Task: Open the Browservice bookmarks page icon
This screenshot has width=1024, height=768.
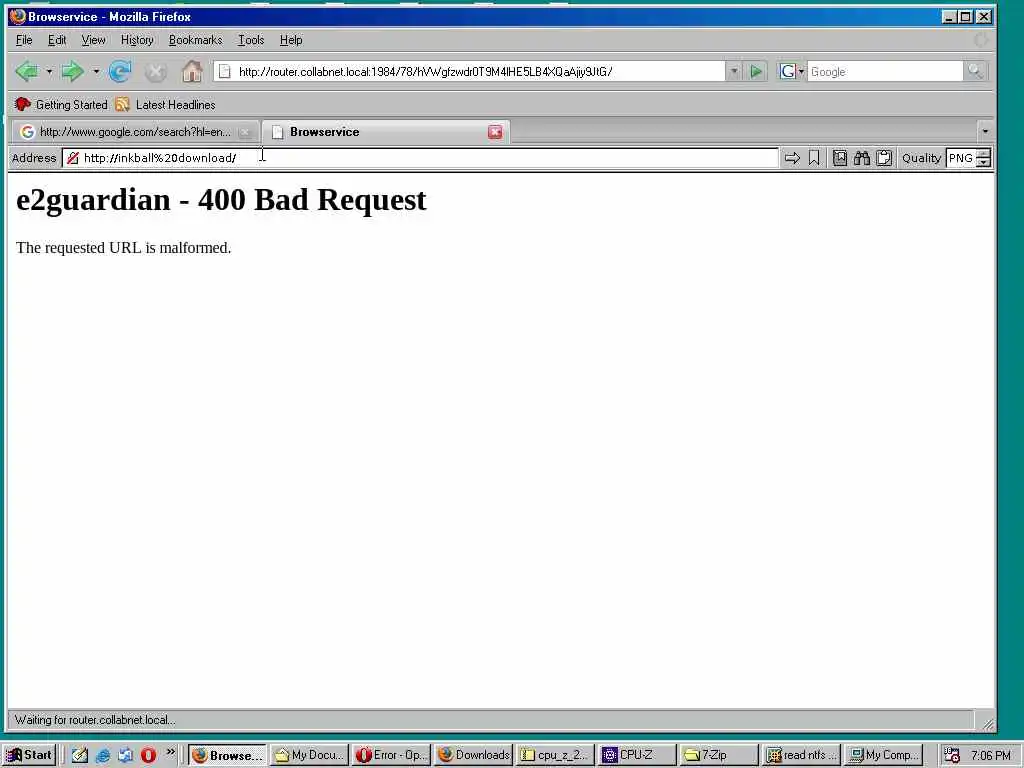Action: click(x=840, y=158)
